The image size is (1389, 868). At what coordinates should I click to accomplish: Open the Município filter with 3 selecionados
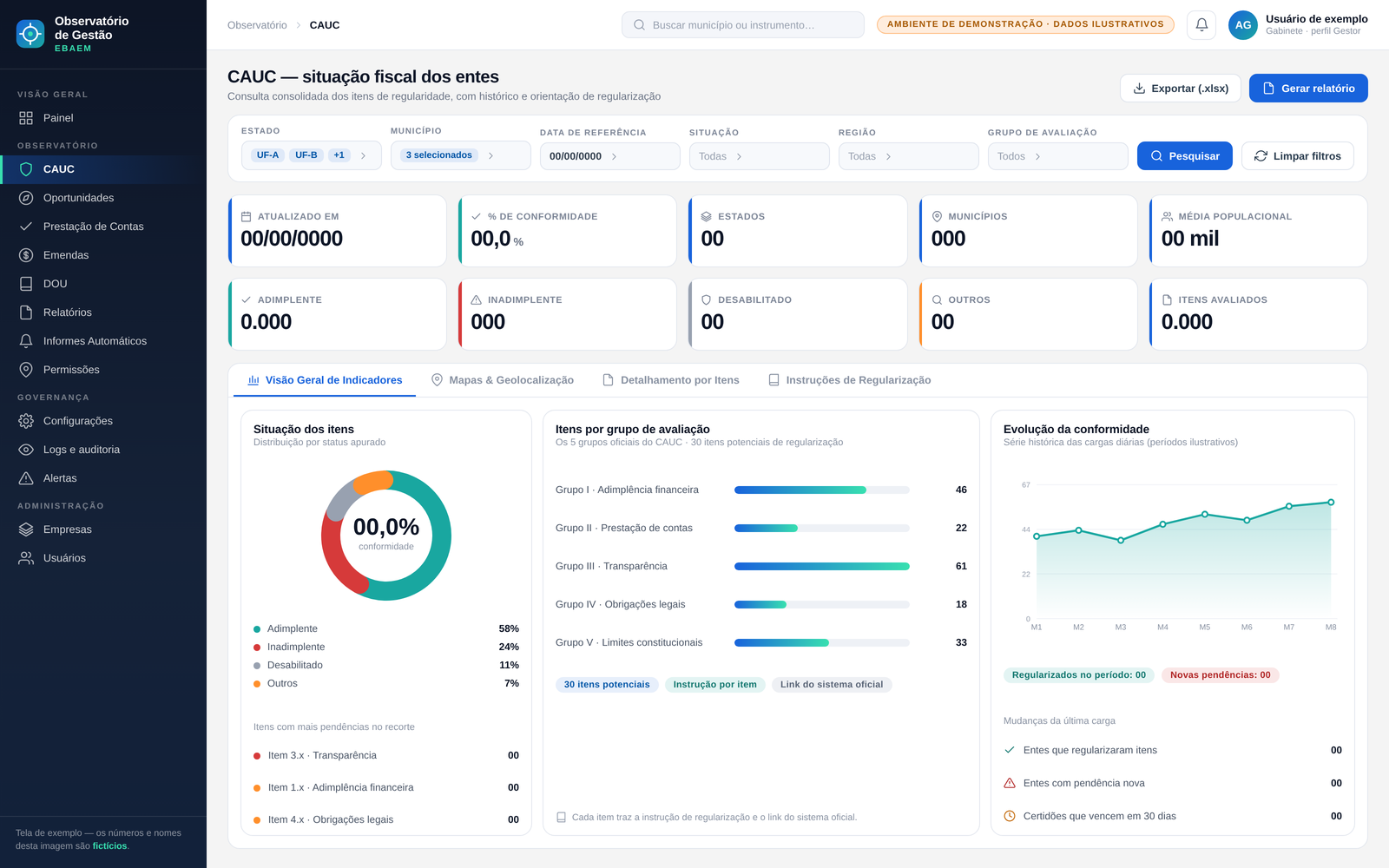pyautogui.click(x=461, y=155)
